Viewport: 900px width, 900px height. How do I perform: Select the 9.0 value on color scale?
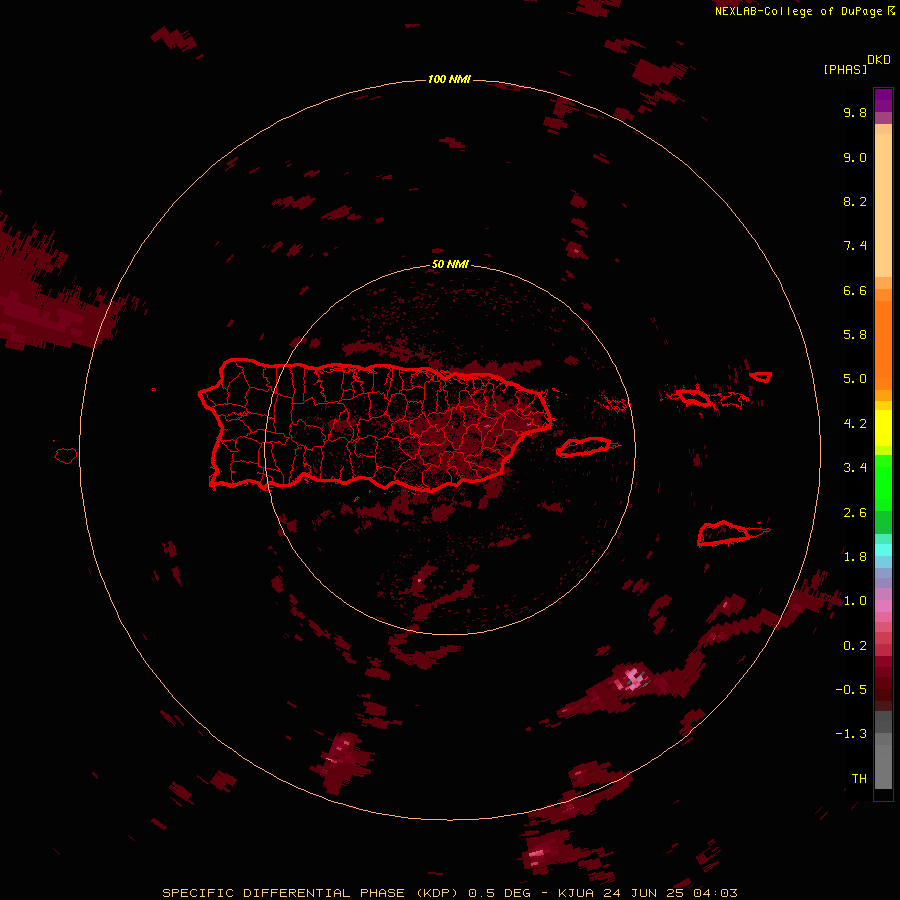click(x=855, y=157)
